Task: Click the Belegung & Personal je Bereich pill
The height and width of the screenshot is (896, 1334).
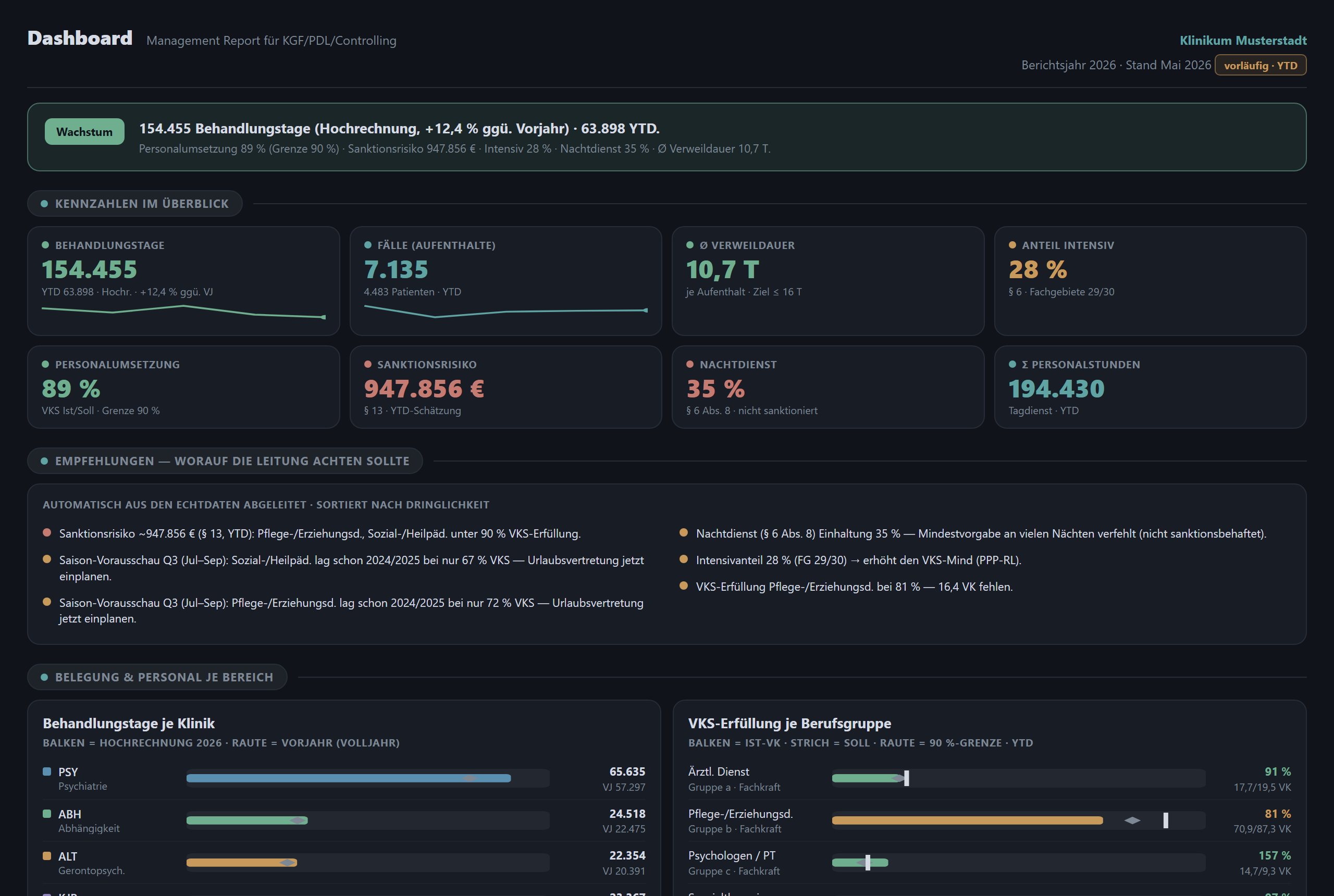Action: click(x=157, y=677)
